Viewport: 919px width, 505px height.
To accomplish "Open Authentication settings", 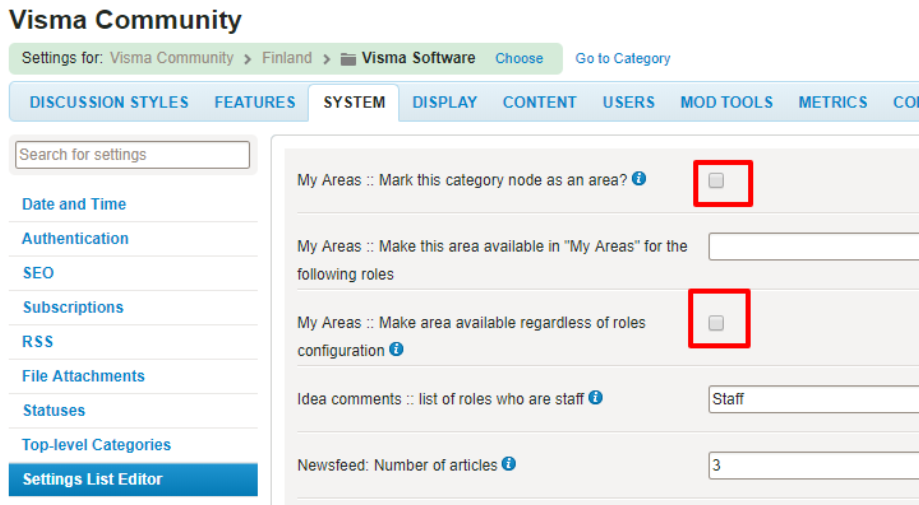I will click(75, 238).
